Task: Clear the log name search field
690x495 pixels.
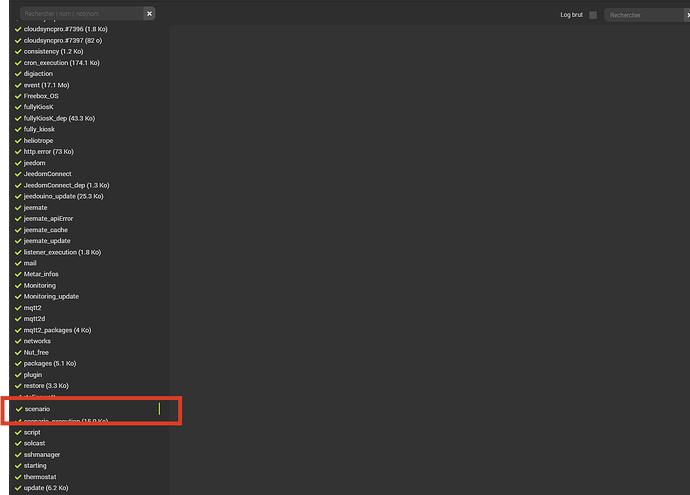Action: 149,14
